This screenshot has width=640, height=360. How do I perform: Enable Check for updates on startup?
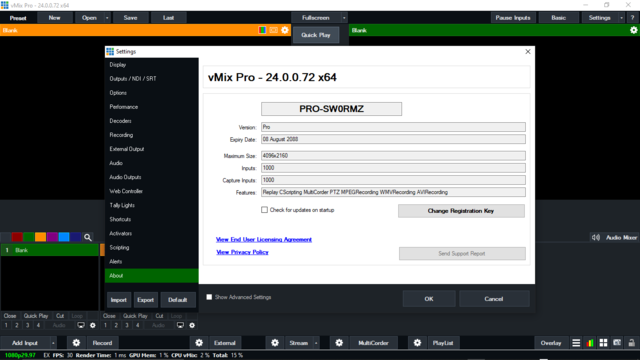tap(264, 210)
